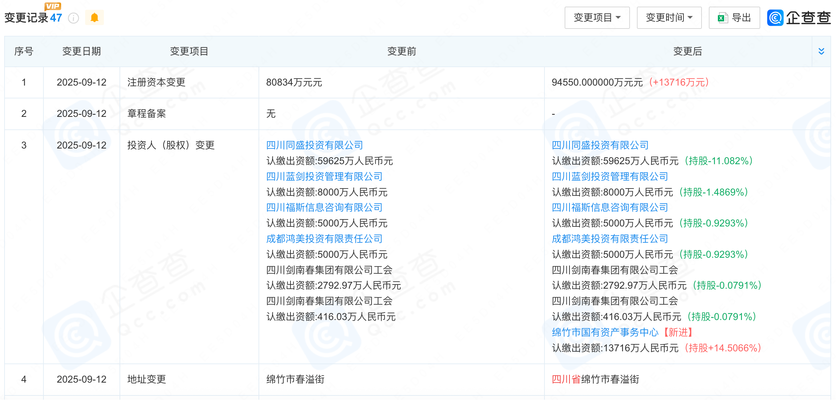The width and height of the screenshot is (836, 400).
Task: Open 成都鸿美投资有限责任公司 in 变更后 column
Action: click(610, 239)
